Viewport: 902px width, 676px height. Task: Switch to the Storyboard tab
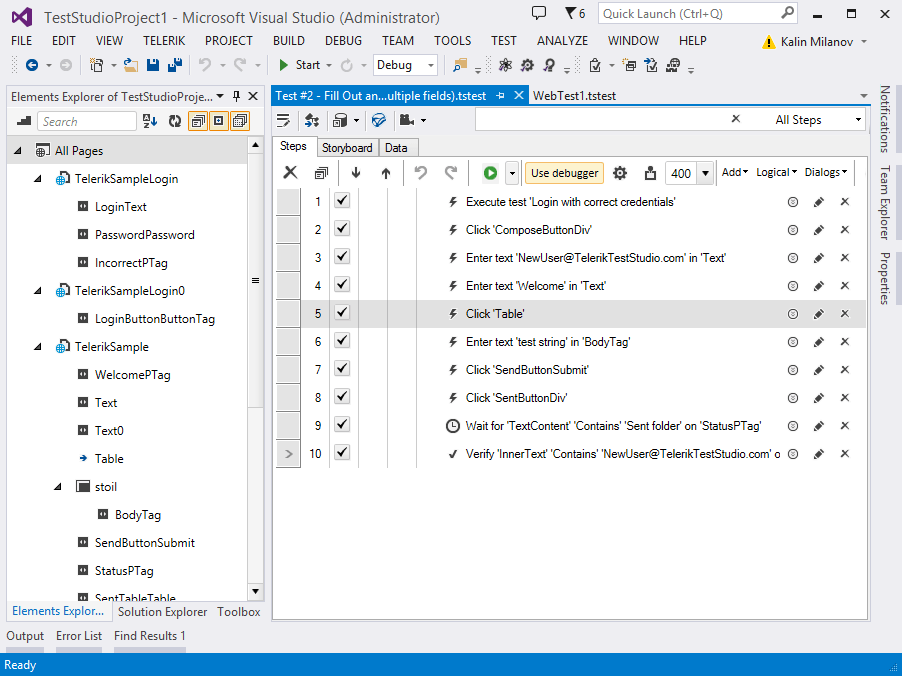point(347,148)
